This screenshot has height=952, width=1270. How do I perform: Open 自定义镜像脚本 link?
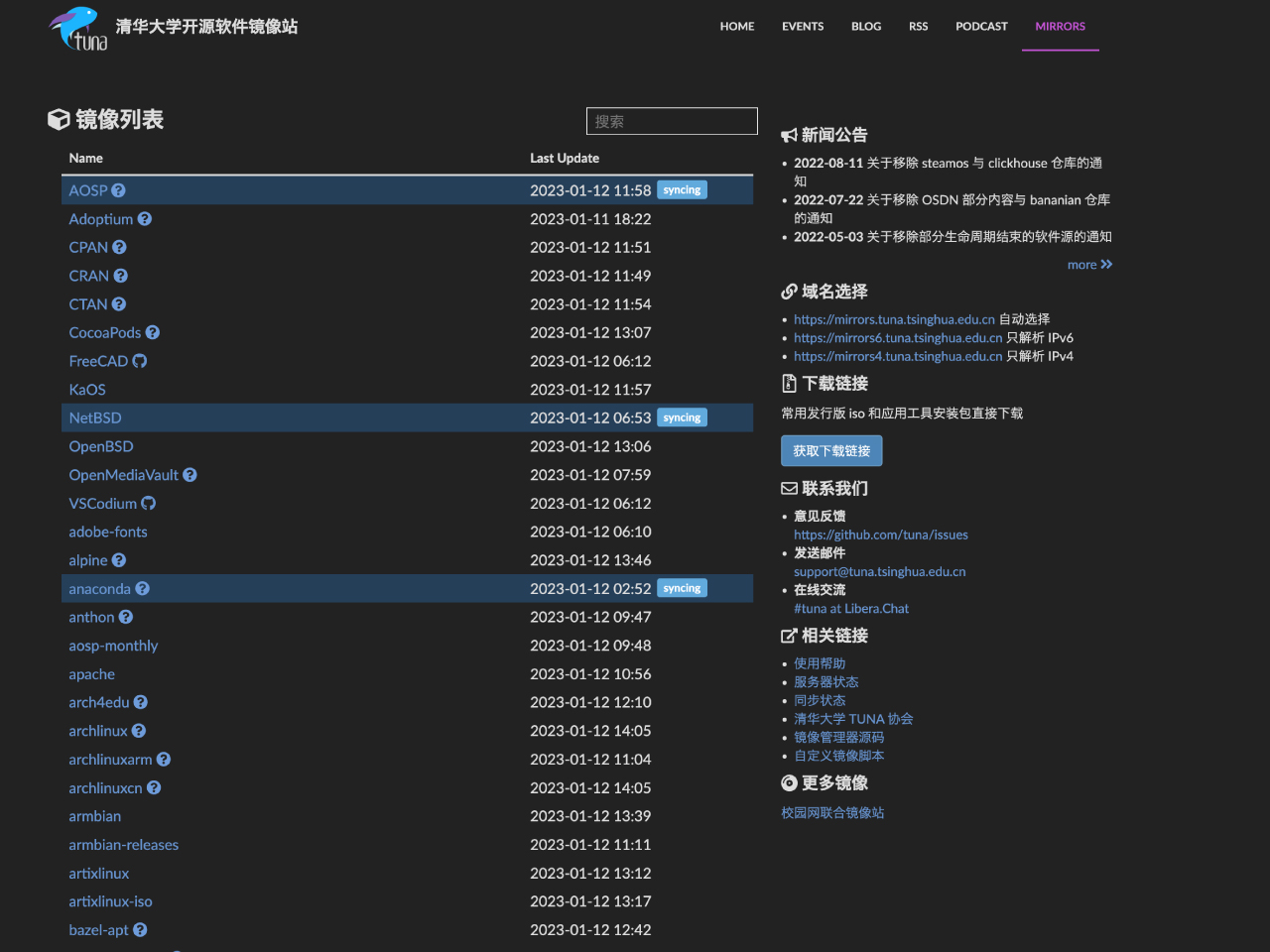point(839,756)
